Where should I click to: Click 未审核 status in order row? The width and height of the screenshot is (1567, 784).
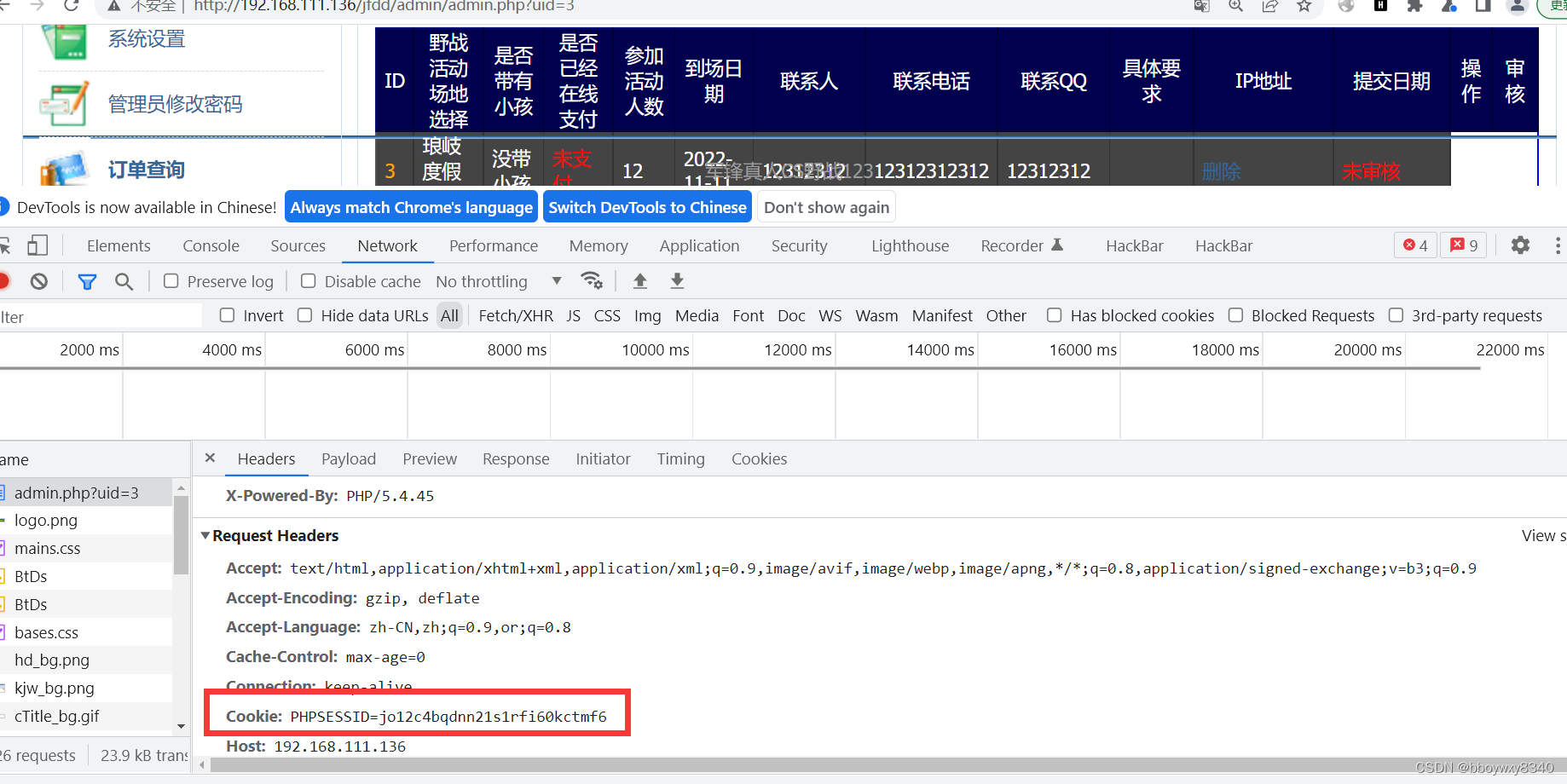coord(1371,171)
